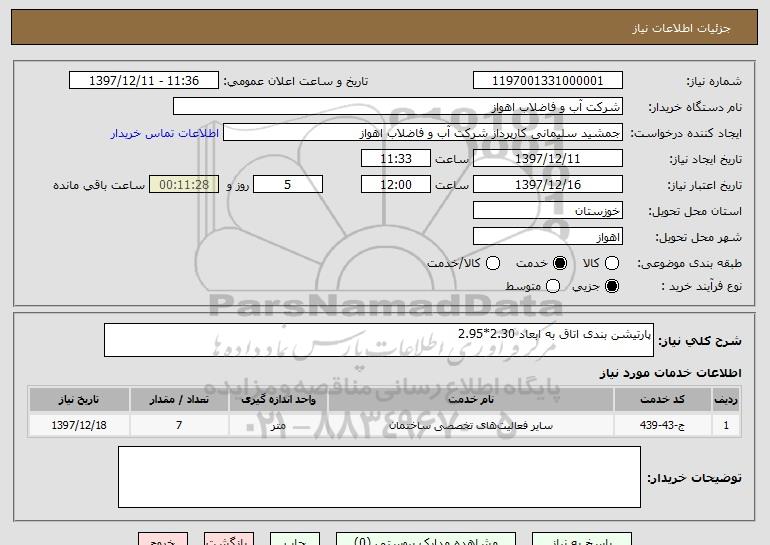Click the unit cell متر
Viewport: 770px width, 545px height.
pos(278,425)
